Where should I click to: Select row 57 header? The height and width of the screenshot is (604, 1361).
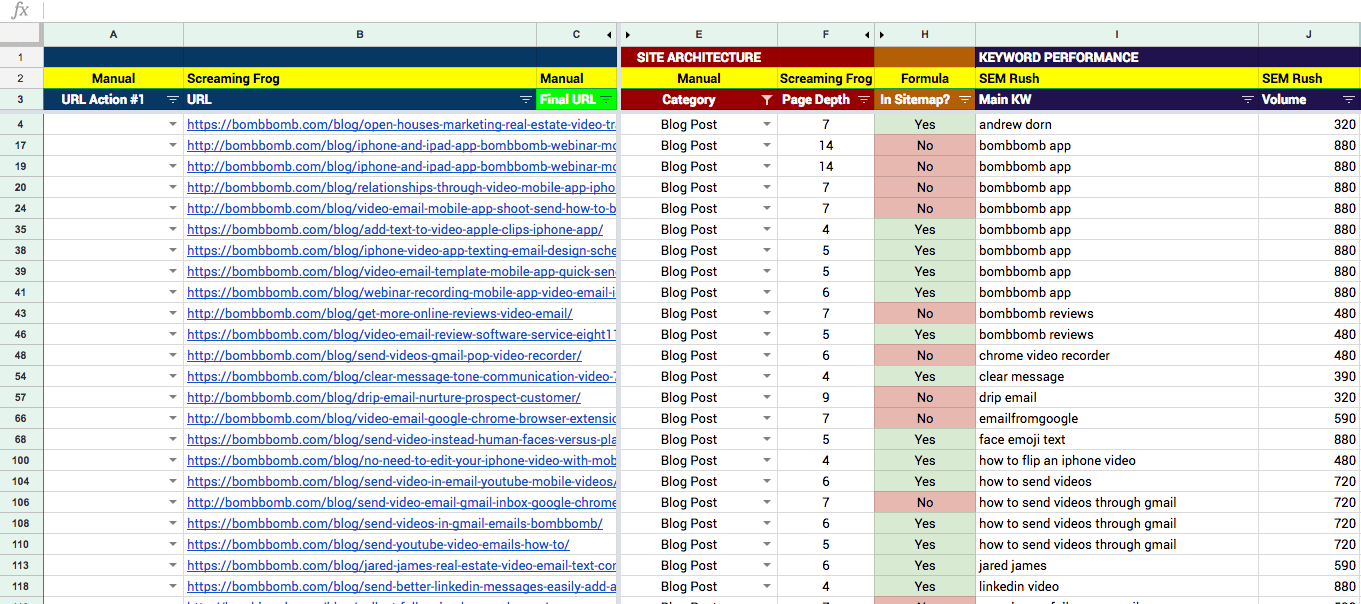click(21, 398)
